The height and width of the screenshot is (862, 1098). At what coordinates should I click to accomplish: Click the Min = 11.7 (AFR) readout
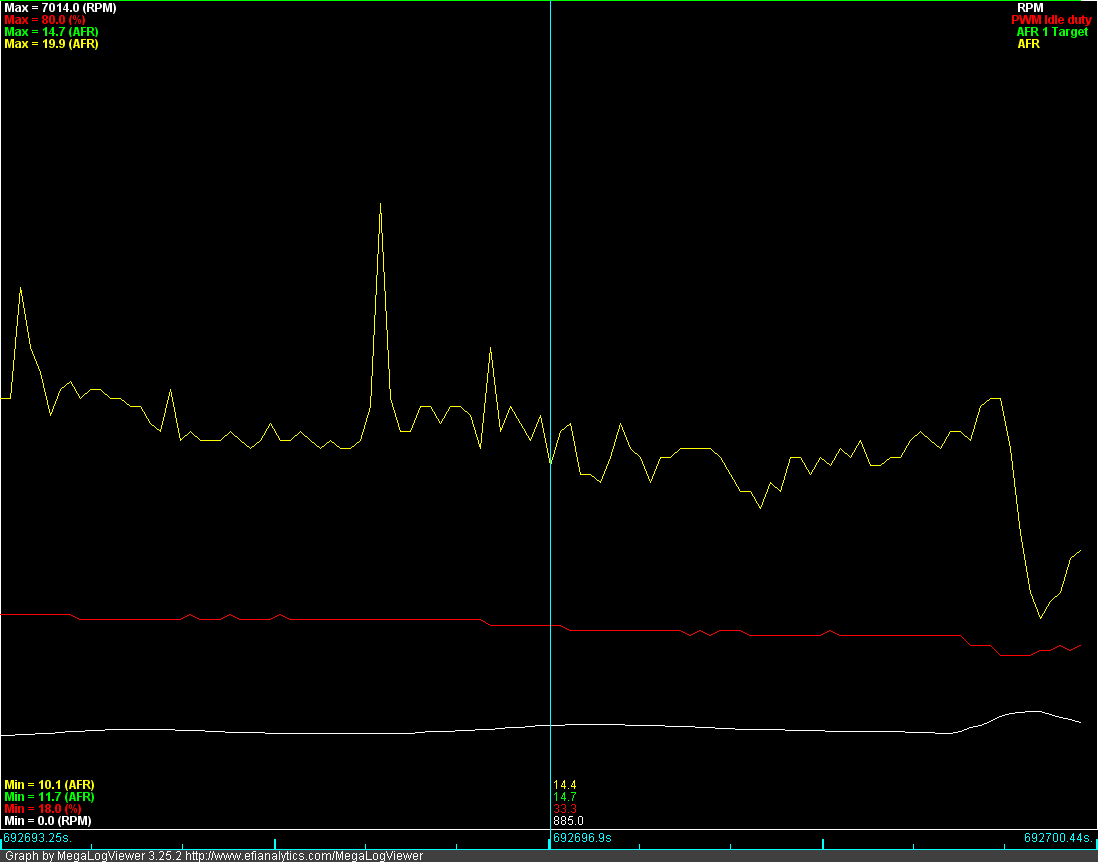[x=49, y=797]
